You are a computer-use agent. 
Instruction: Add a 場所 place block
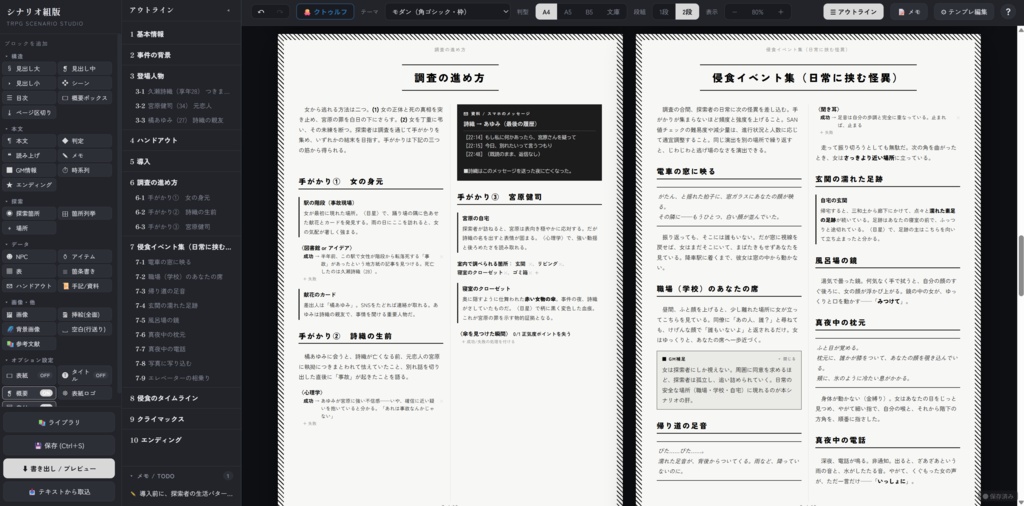point(29,228)
